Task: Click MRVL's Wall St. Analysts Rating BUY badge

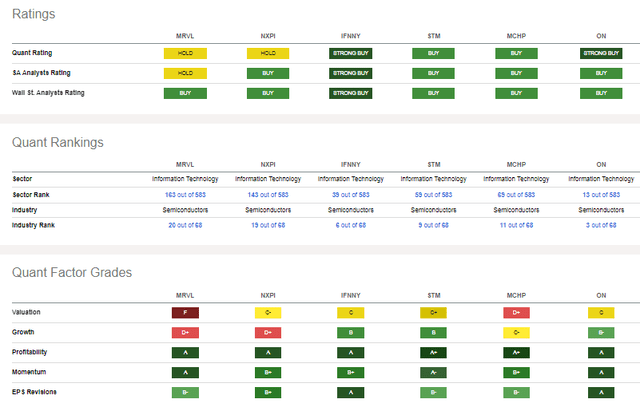Action: (x=185, y=93)
